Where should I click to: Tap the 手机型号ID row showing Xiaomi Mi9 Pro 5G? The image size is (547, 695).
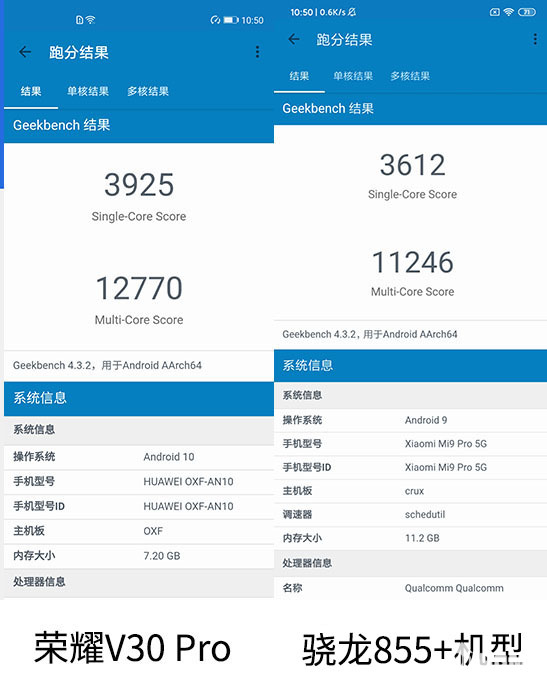point(410,467)
